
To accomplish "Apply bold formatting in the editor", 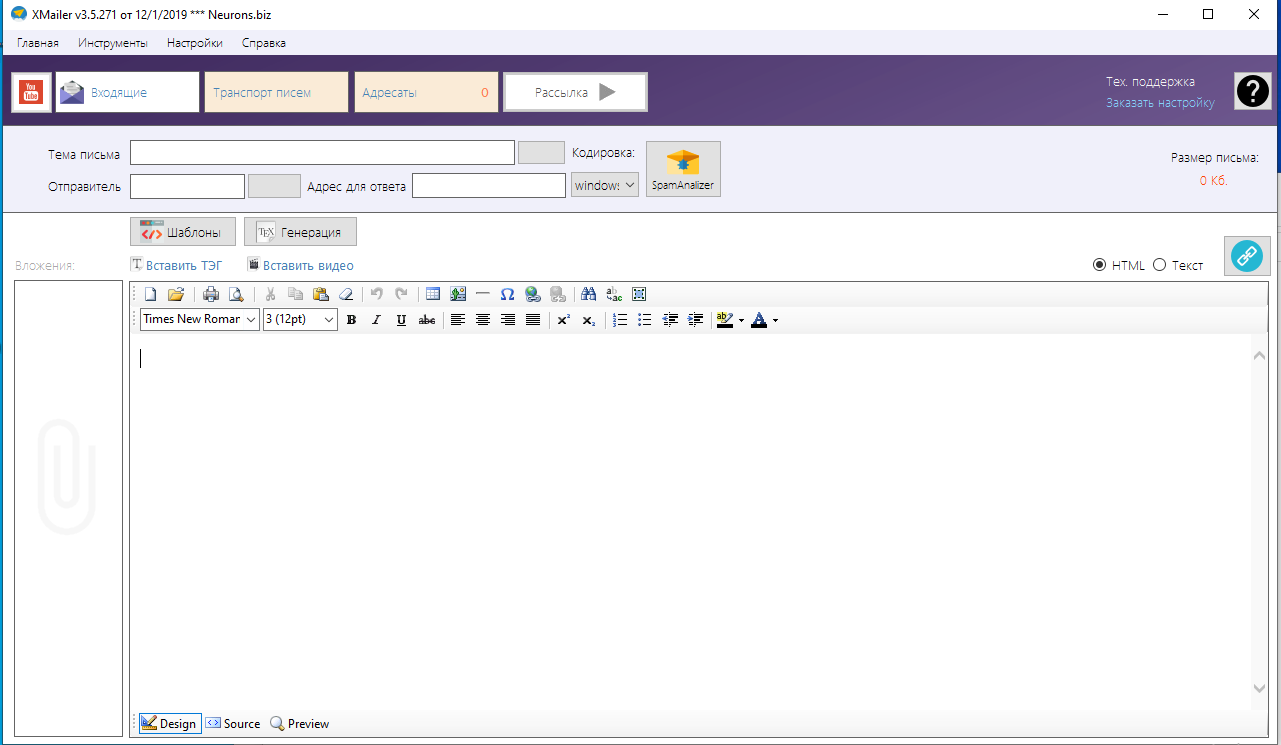I will pos(351,320).
